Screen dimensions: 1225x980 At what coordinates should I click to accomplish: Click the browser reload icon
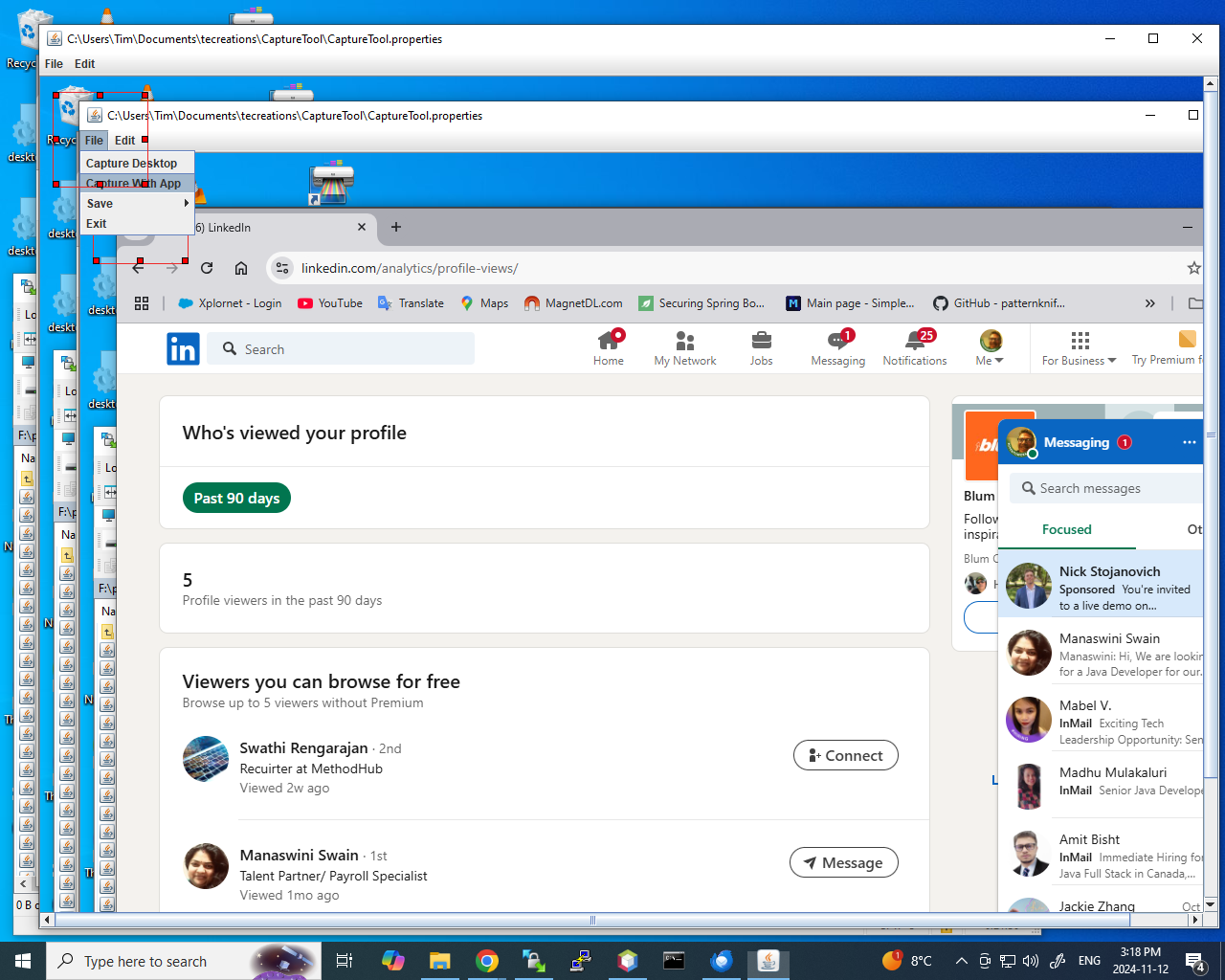click(207, 269)
